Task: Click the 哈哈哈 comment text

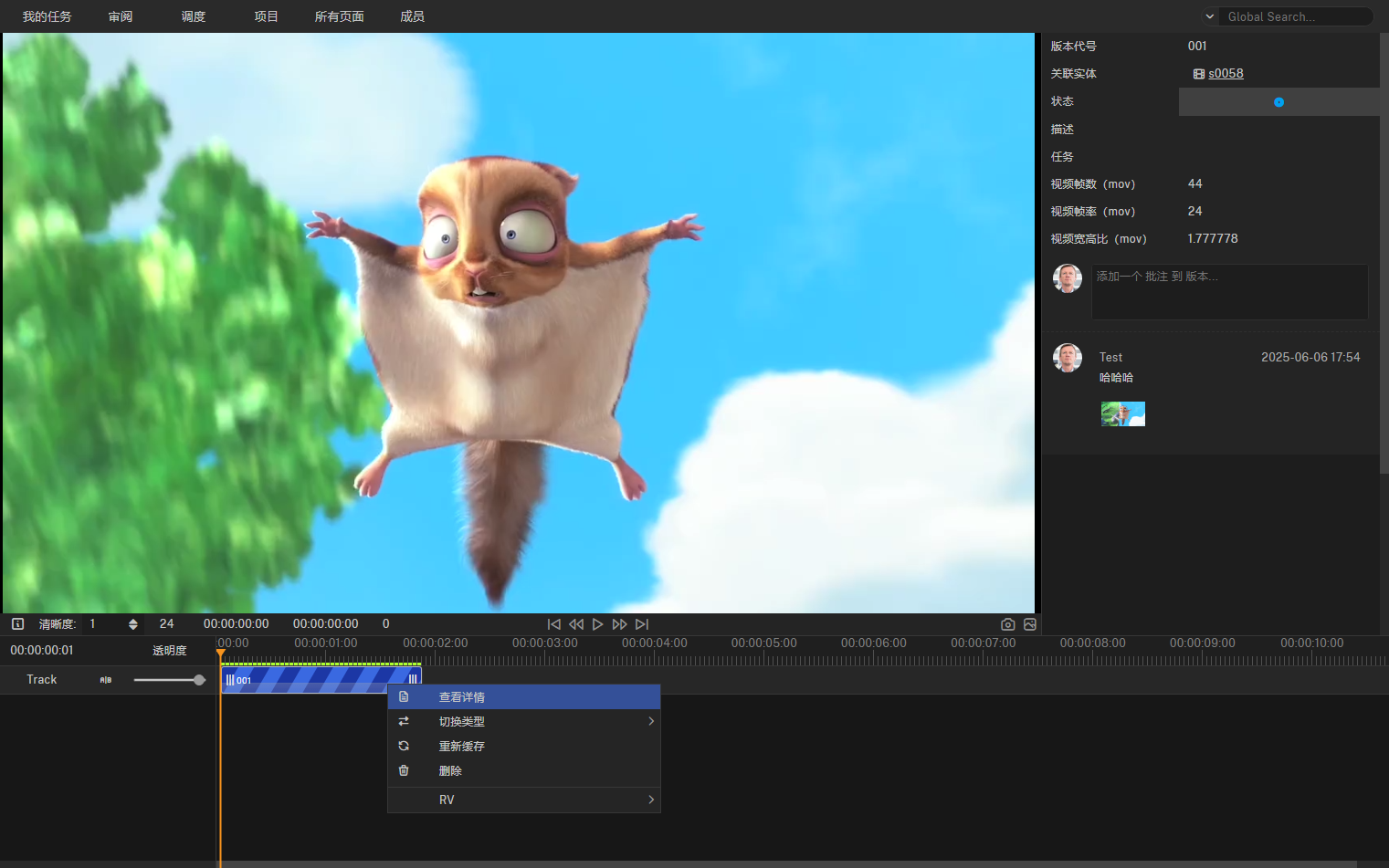Action: coord(1116,378)
